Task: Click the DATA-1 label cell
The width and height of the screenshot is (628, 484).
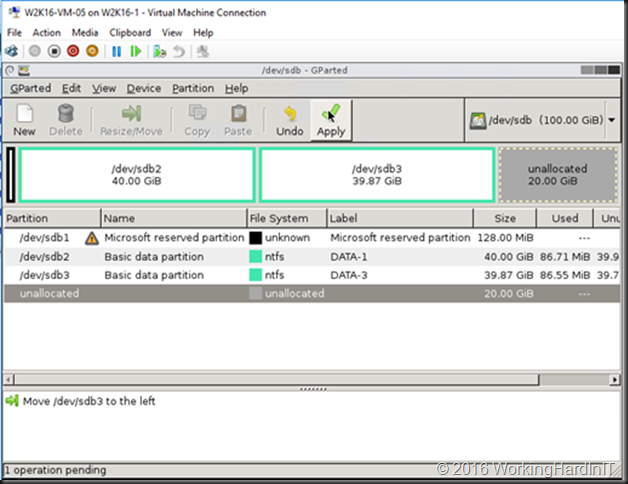Action: click(348, 257)
